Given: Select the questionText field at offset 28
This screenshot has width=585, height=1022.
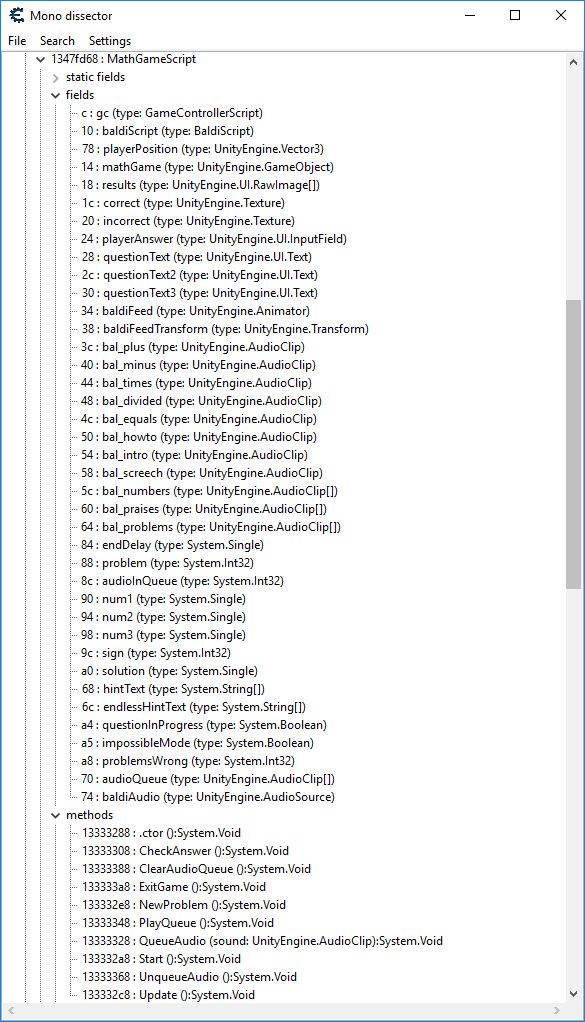Looking at the screenshot, I should tap(196, 257).
